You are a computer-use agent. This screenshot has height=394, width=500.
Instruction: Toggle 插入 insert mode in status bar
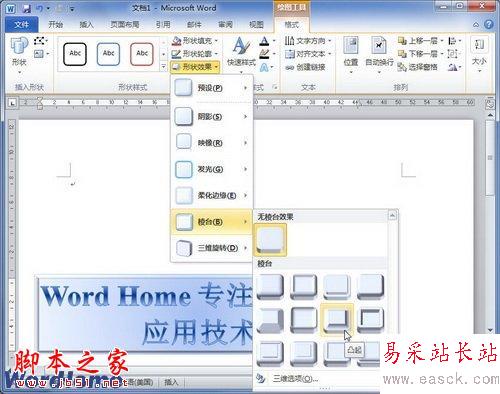point(171,382)
